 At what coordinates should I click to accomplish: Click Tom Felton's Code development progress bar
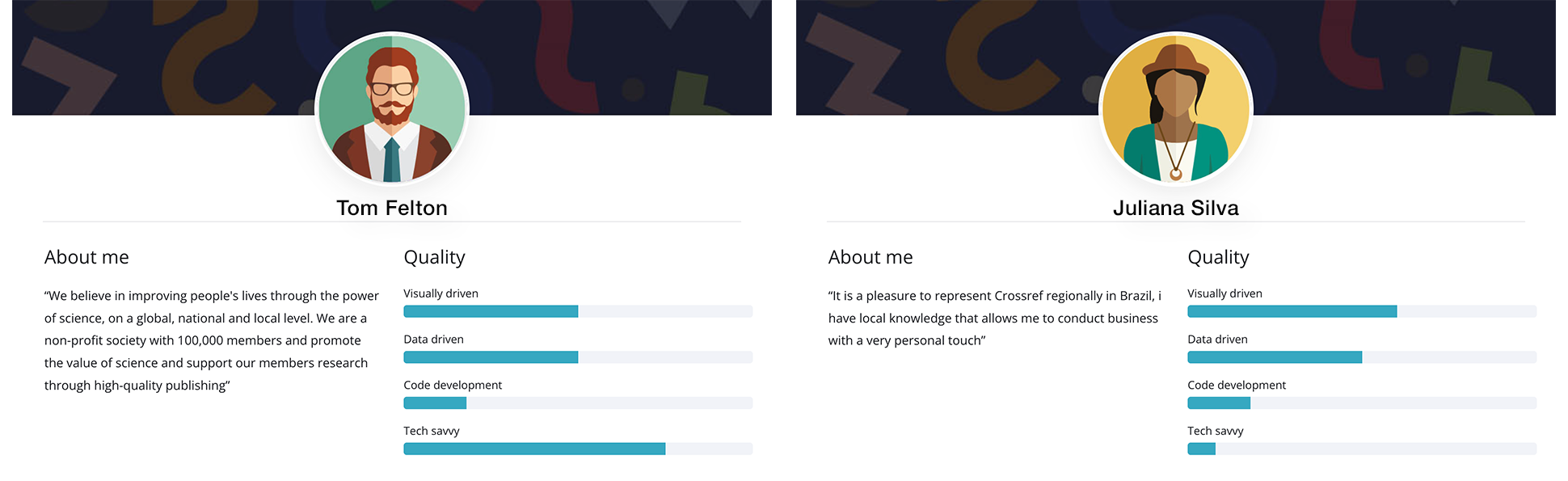tap(578, 403)
